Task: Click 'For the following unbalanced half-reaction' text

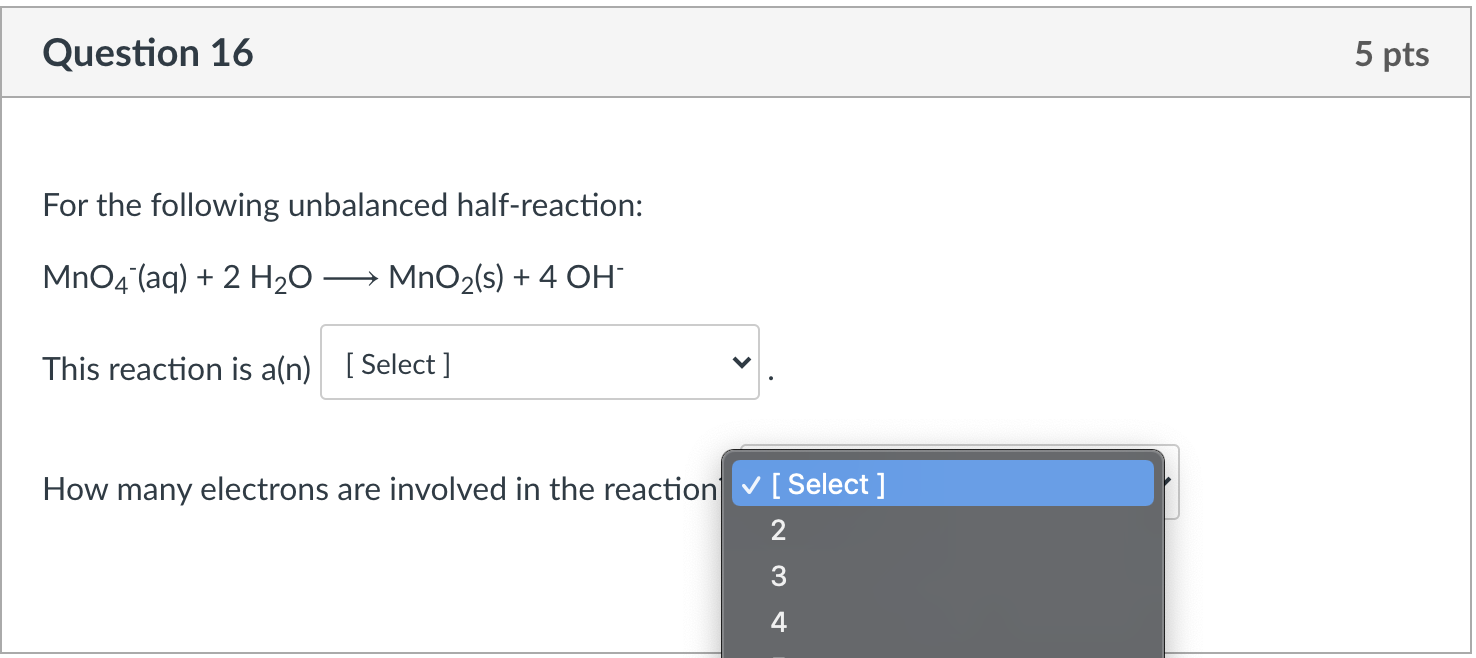Action: 342,205
